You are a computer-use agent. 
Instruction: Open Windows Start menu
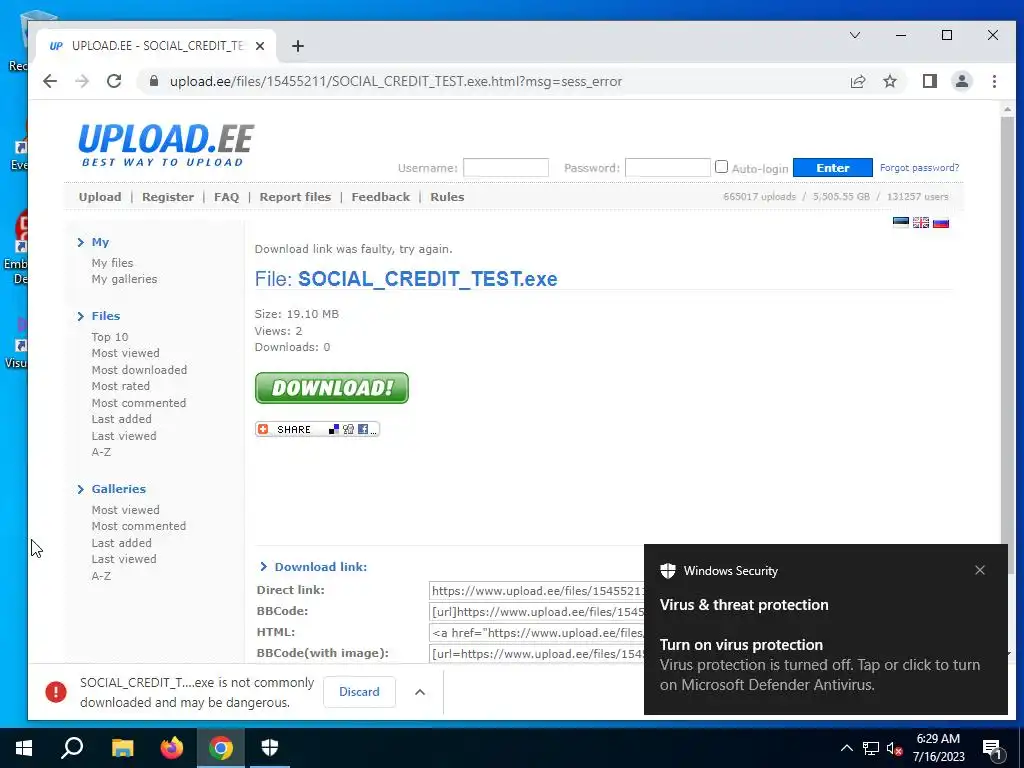coord(24,748)
